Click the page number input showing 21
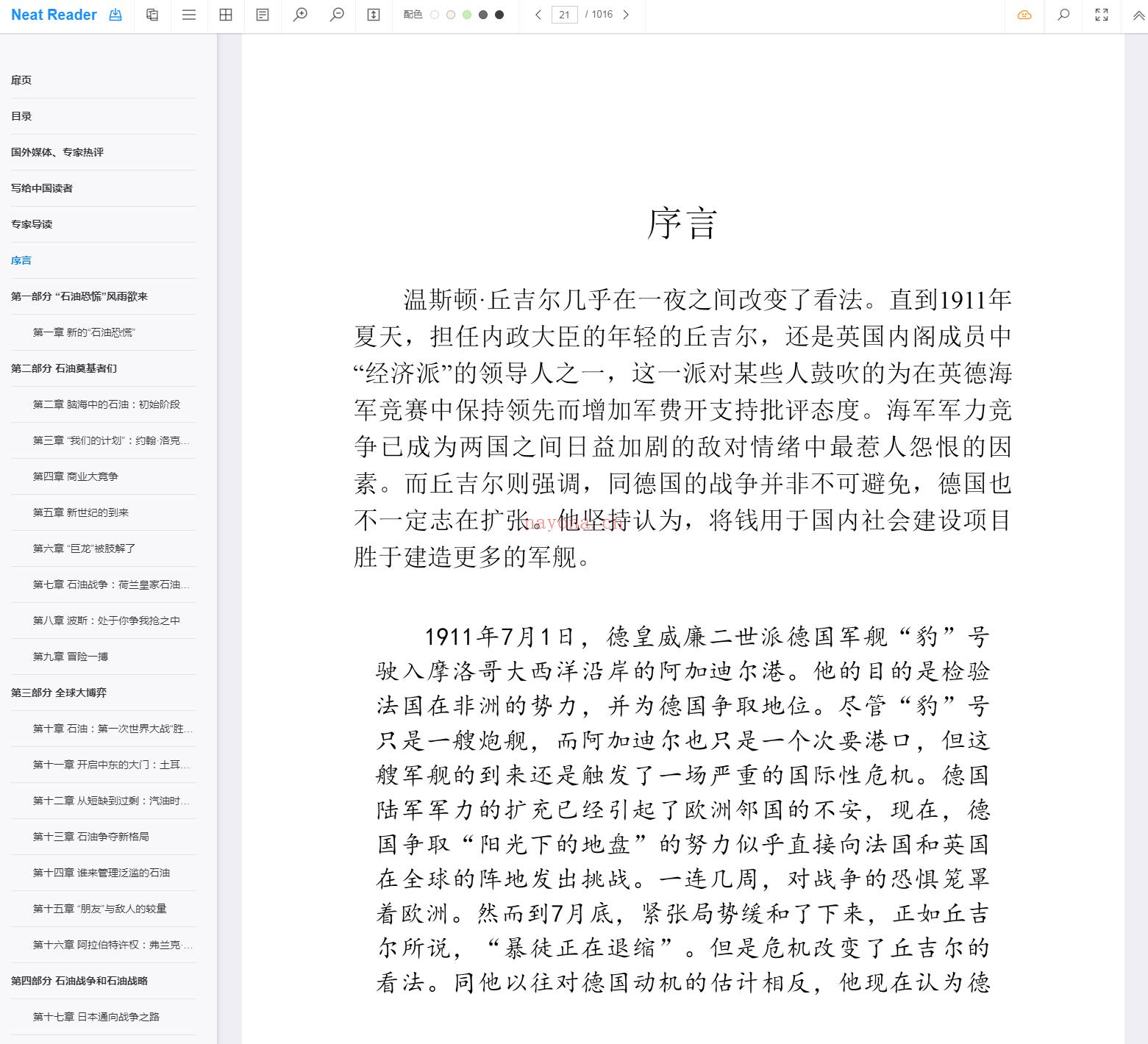 [564, 15]
